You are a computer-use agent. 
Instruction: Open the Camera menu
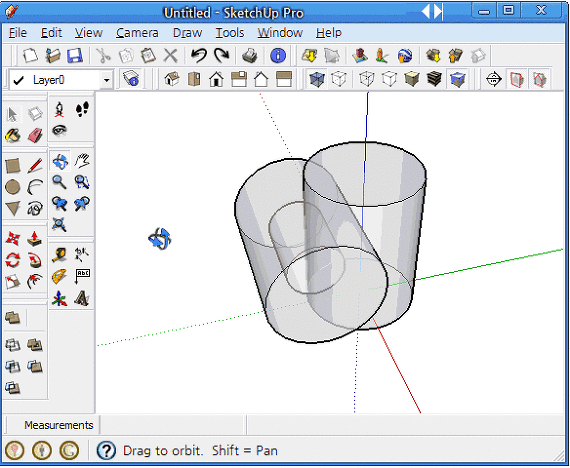click(x=137, y=33)
